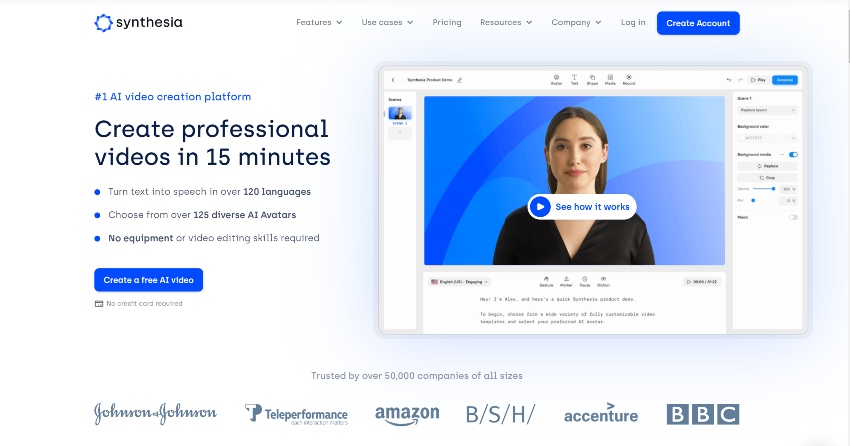Adjust the Opacity slider
Viewport: 850px width, 446px height.
pyautogui.click(x=764, y=189)
